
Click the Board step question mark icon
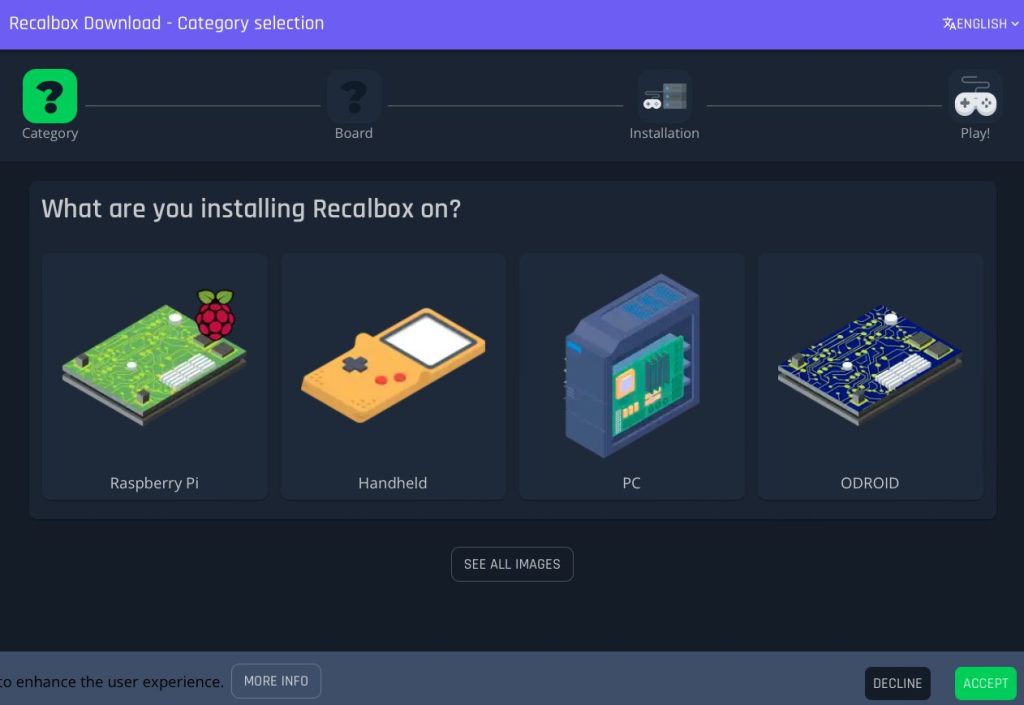[x=354, y=96]
